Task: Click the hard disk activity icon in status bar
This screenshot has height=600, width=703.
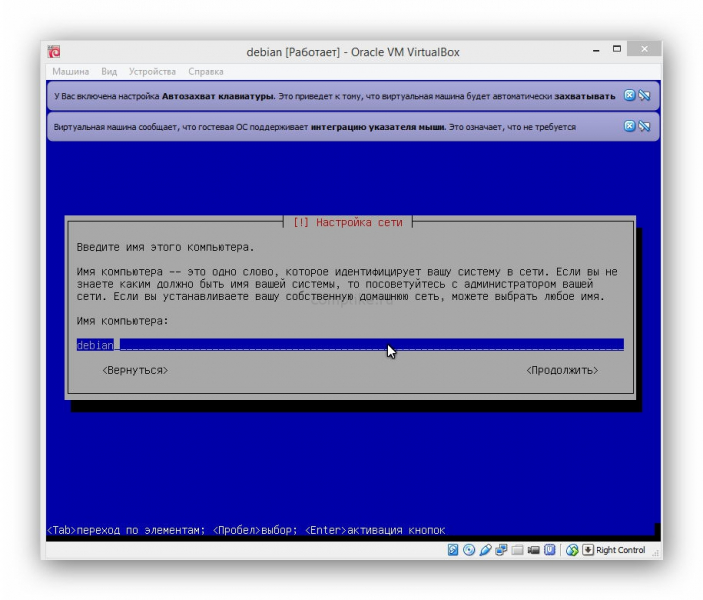Action: click(x=453, y=550)
